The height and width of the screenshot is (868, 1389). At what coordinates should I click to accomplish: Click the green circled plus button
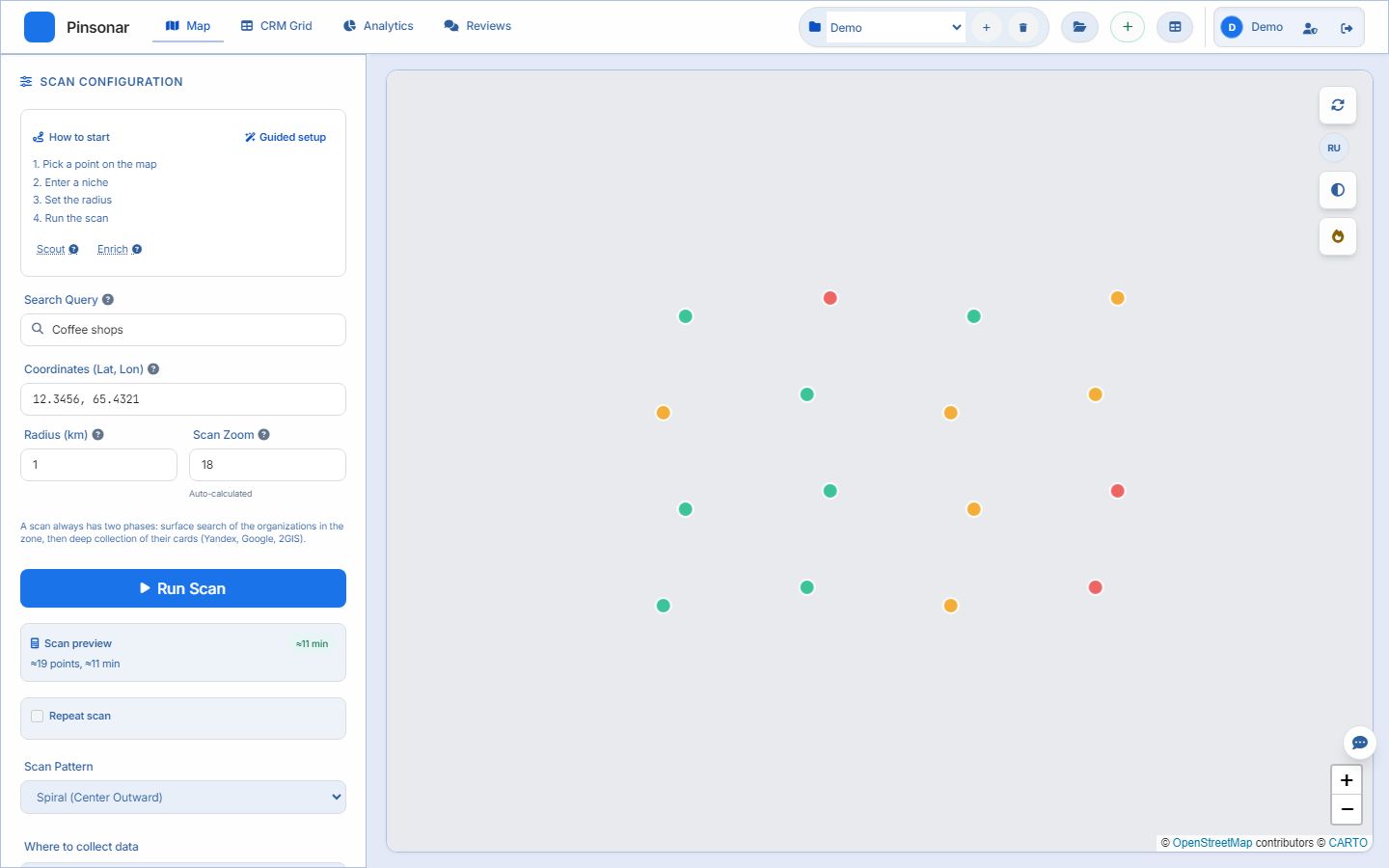[1127, 27]
